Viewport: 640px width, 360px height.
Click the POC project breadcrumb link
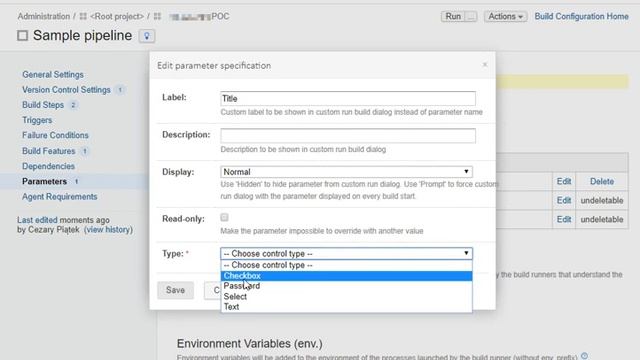pos(199,16)
